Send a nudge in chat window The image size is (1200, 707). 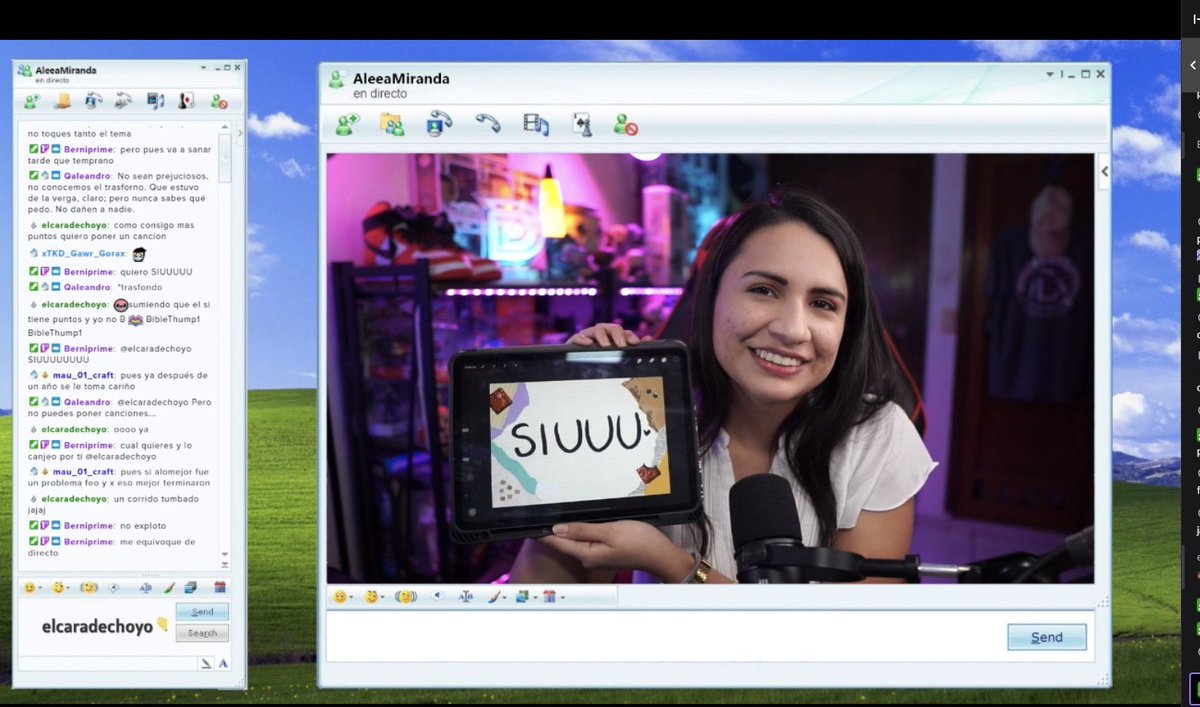(89, 587)
